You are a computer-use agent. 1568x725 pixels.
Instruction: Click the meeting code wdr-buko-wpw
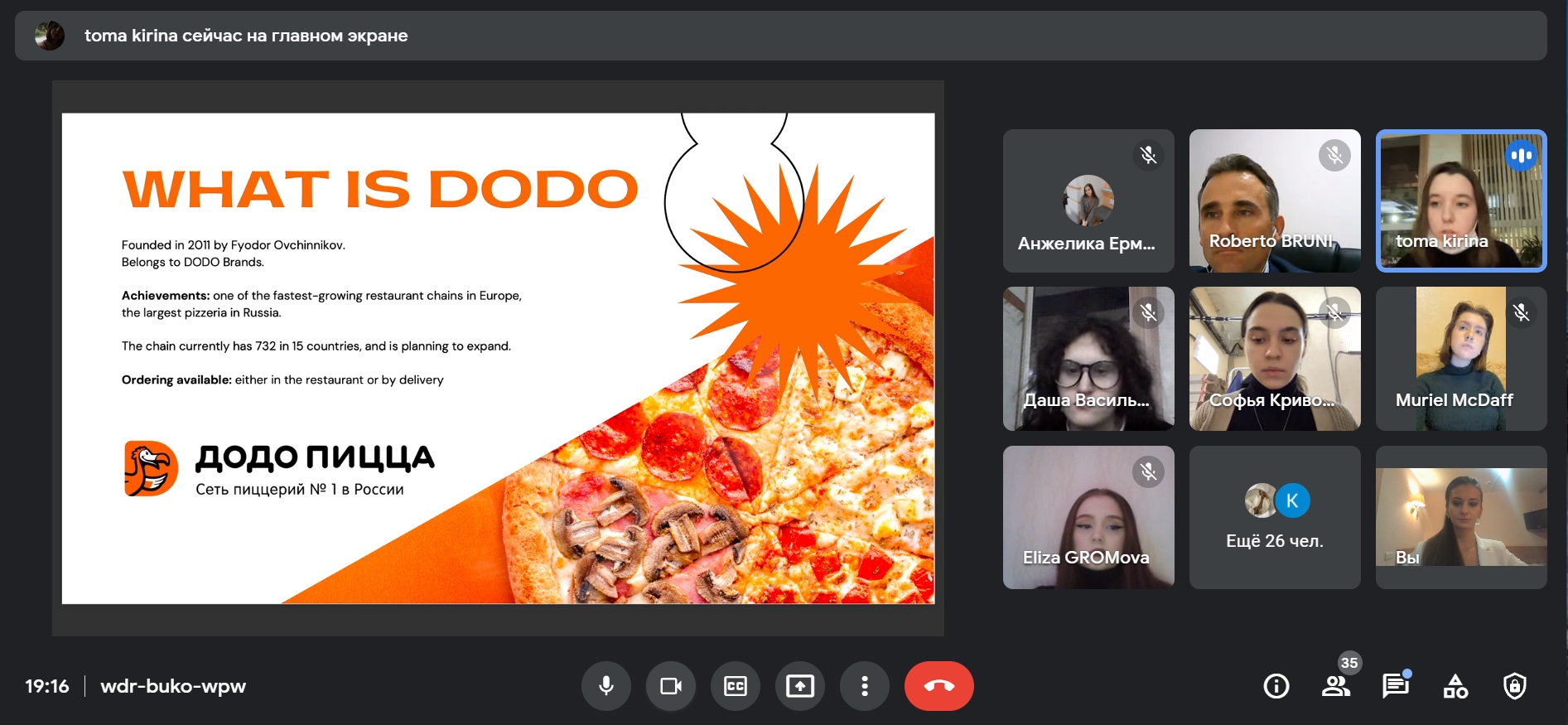coord(173,686)
